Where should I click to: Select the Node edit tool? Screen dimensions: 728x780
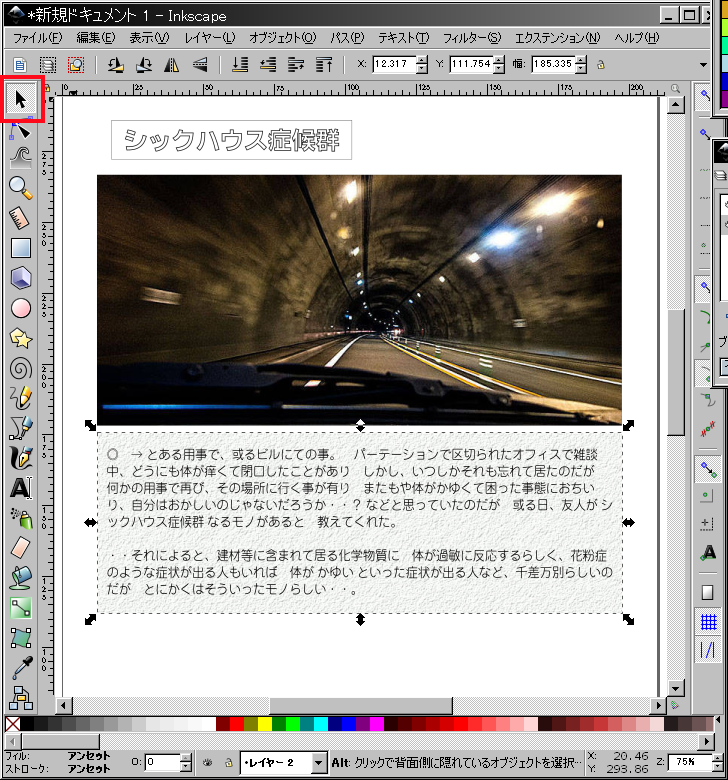coord(20,131)
